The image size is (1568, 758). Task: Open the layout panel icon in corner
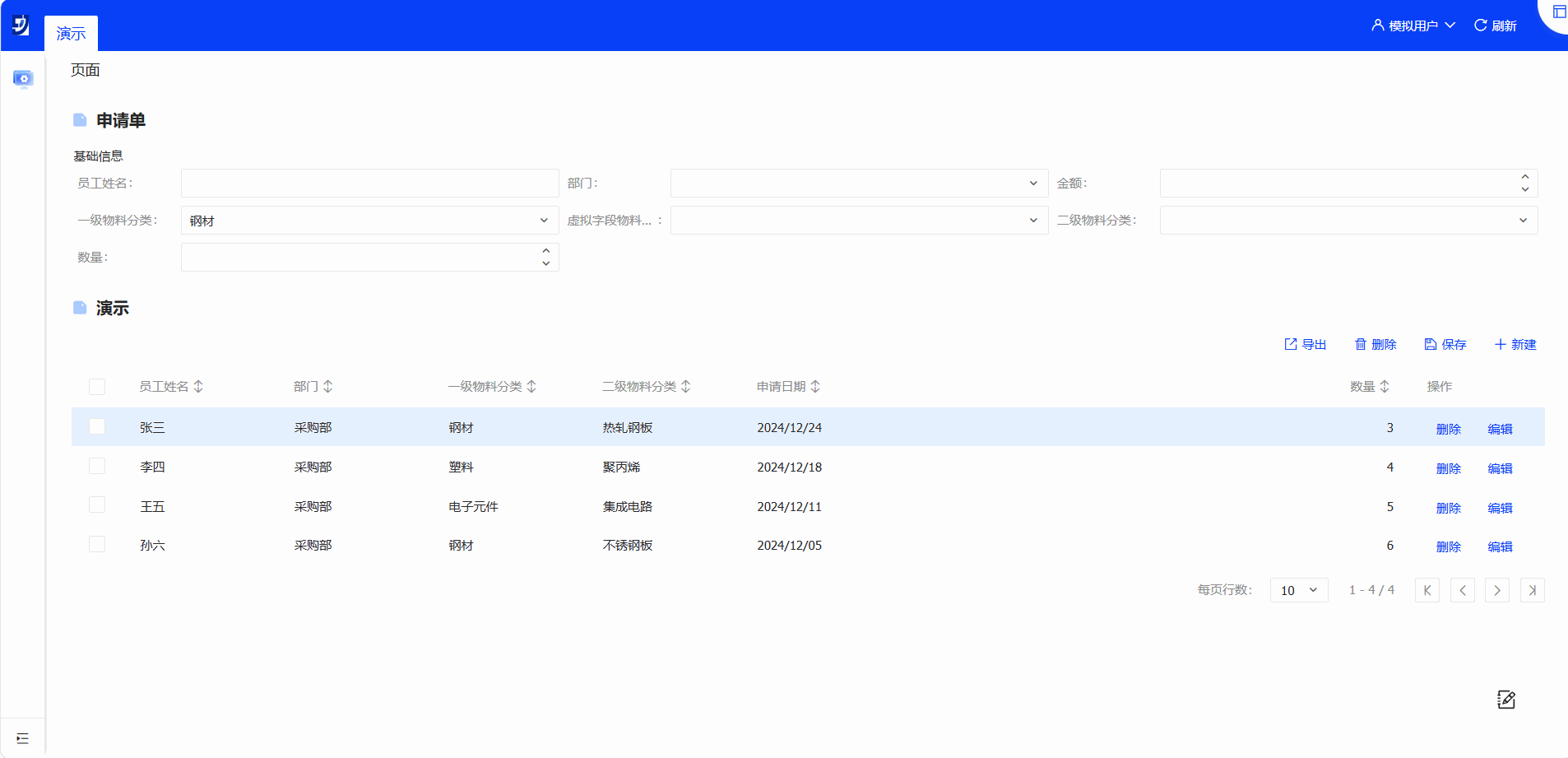tap(1559, 12)
